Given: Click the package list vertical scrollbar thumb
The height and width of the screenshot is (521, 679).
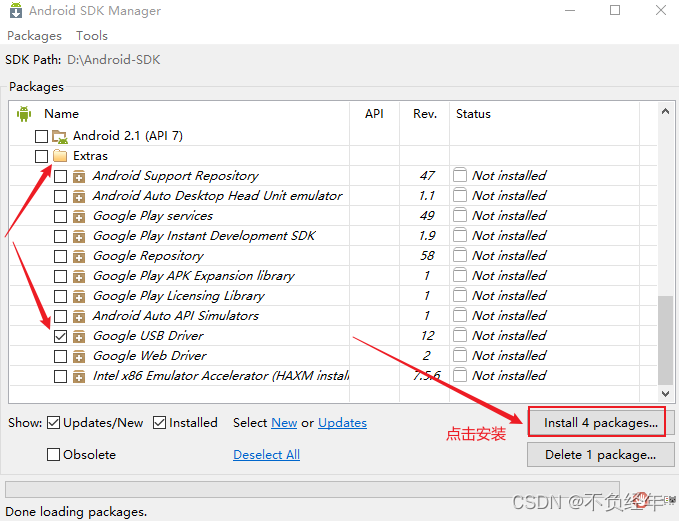Looking at the screenshot, I should tap(665, 340).
